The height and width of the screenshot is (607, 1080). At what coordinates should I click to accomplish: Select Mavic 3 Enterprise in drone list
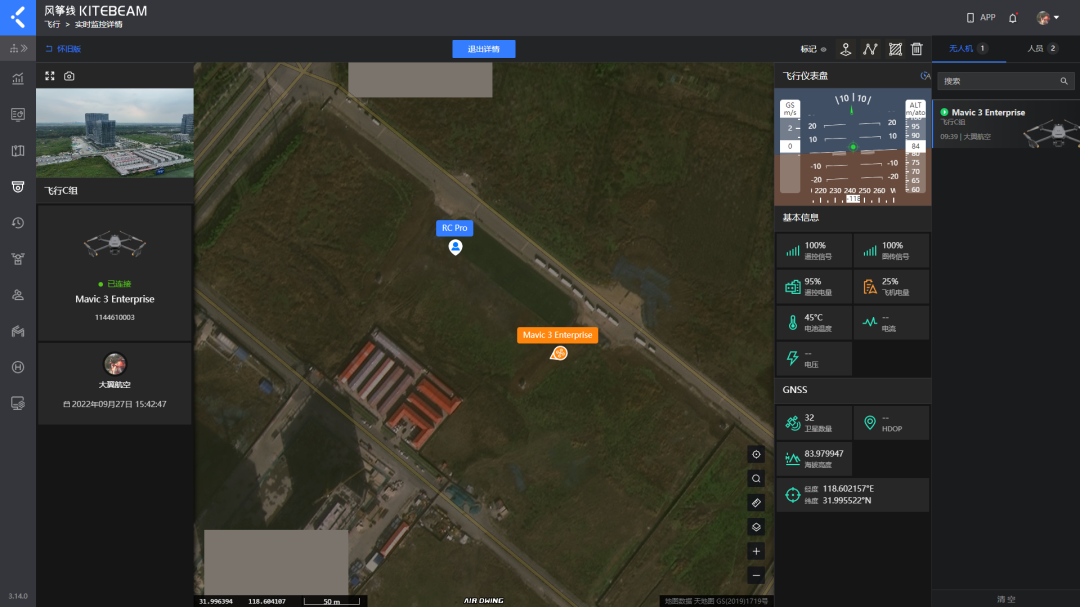pos(1006,124)
